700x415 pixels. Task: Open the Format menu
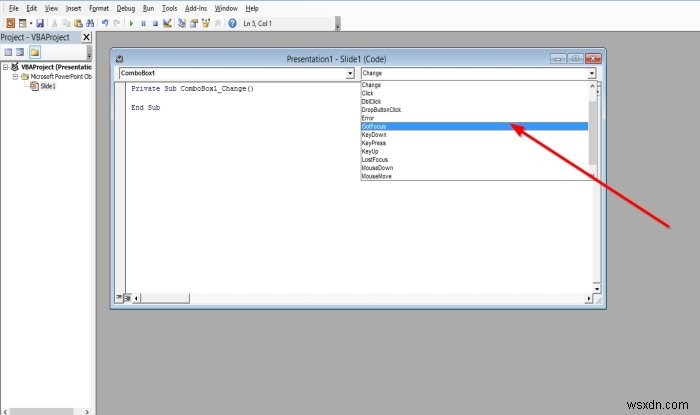click(x=99, y=8)
